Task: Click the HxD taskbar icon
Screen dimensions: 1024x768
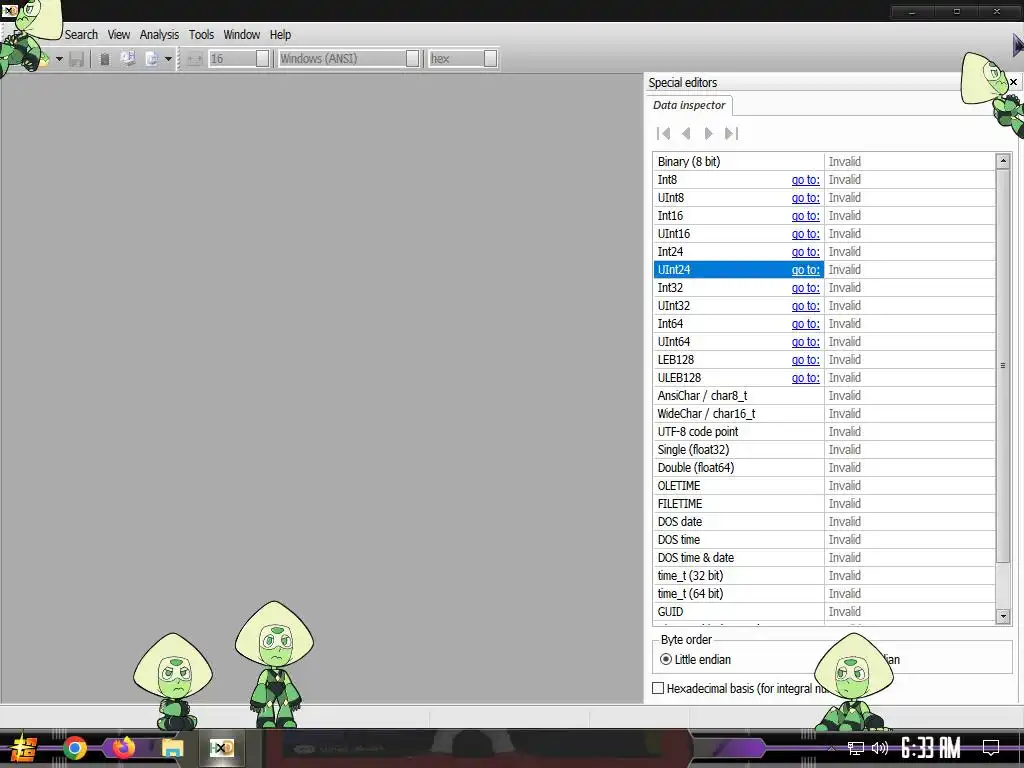Action: (221, 748)
